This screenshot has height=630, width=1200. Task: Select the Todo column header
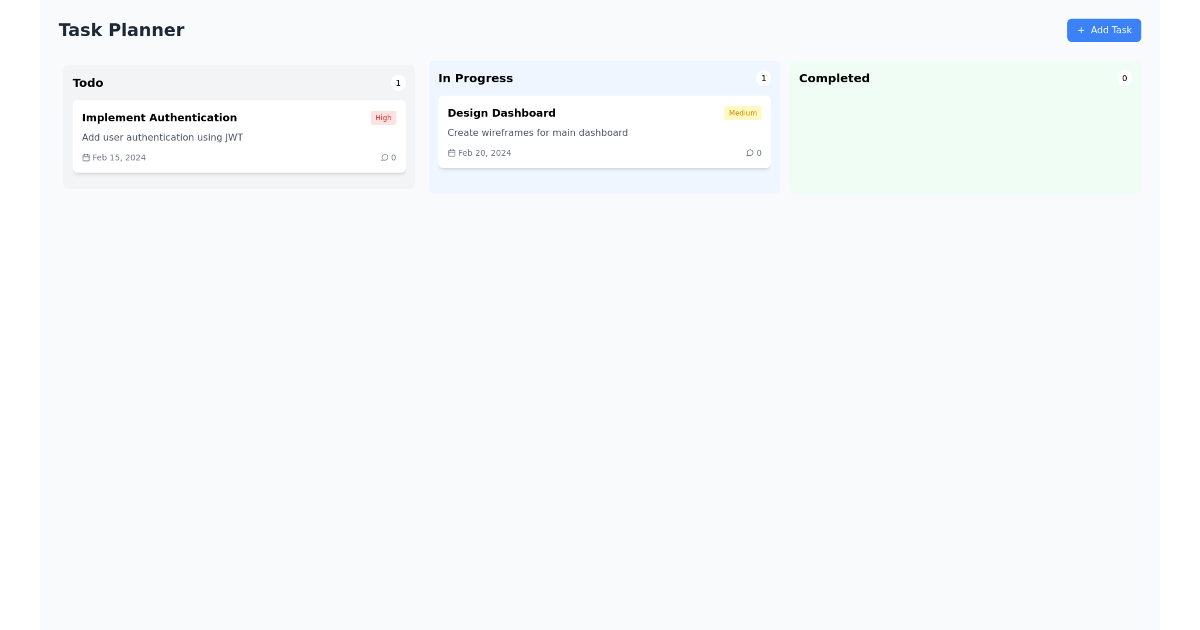point(88,83)
